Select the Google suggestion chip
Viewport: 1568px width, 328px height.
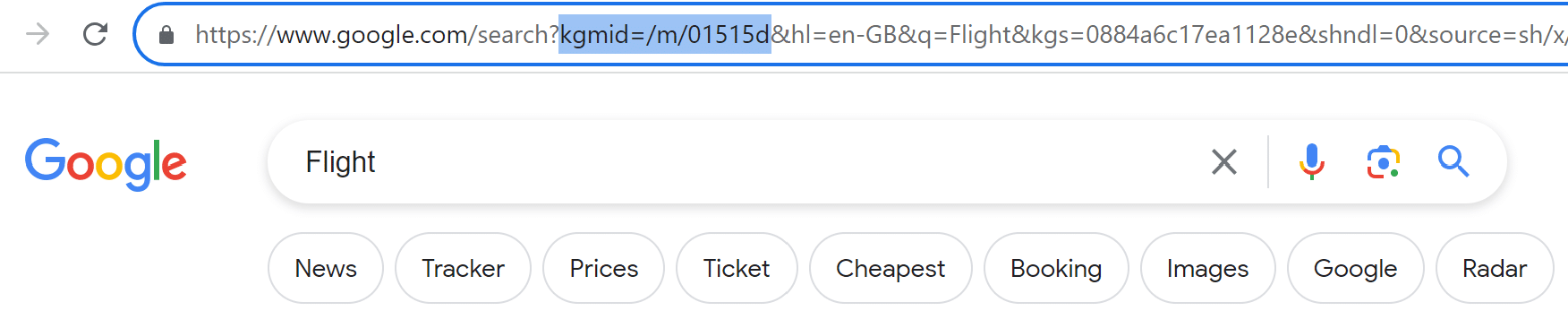[x=1355, y=268]
